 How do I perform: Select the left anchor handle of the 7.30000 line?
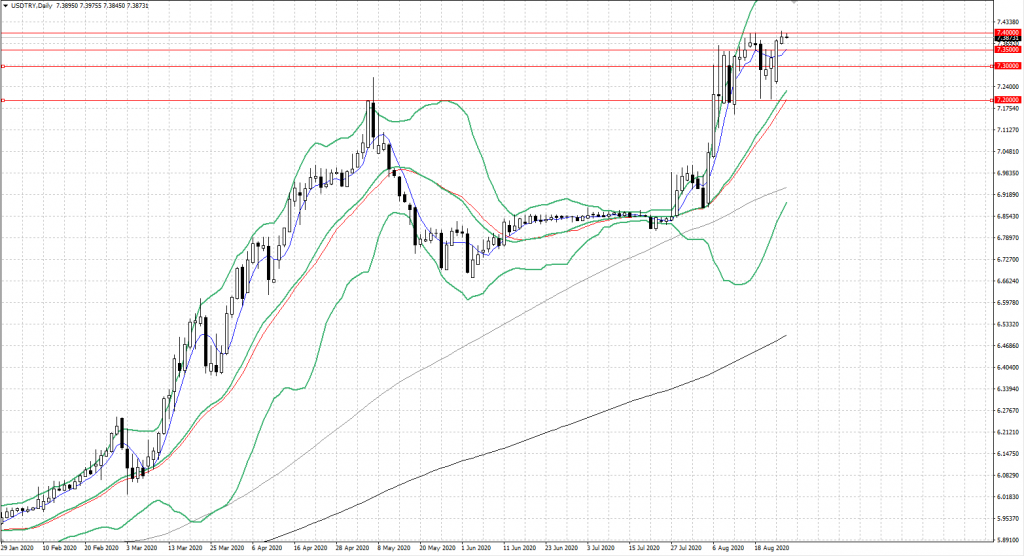(4, 67)
